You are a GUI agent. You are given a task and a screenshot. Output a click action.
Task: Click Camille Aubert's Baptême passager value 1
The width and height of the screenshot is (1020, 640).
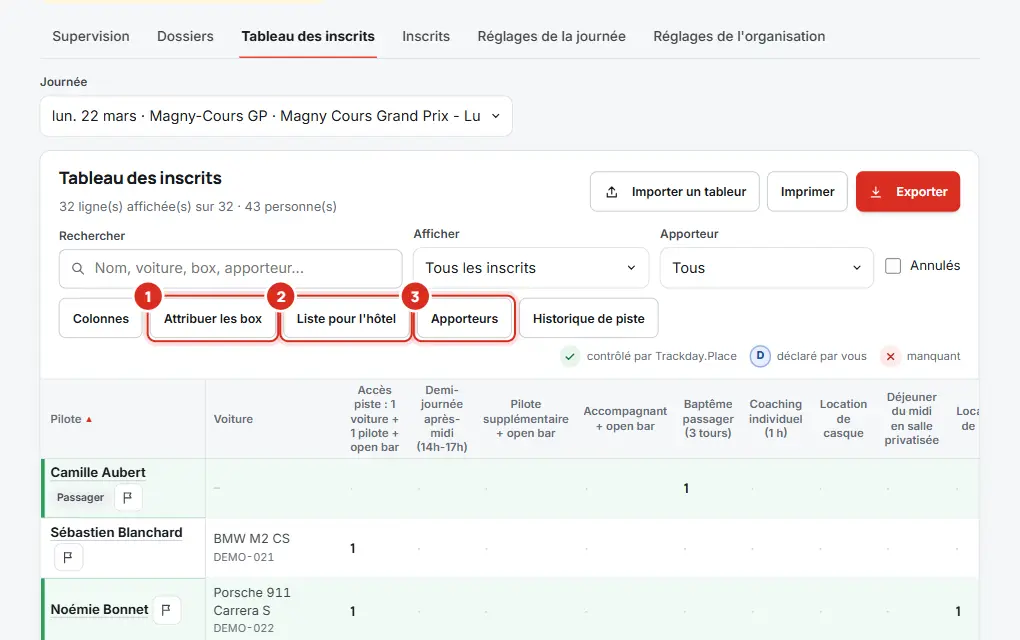click(686, 488)
